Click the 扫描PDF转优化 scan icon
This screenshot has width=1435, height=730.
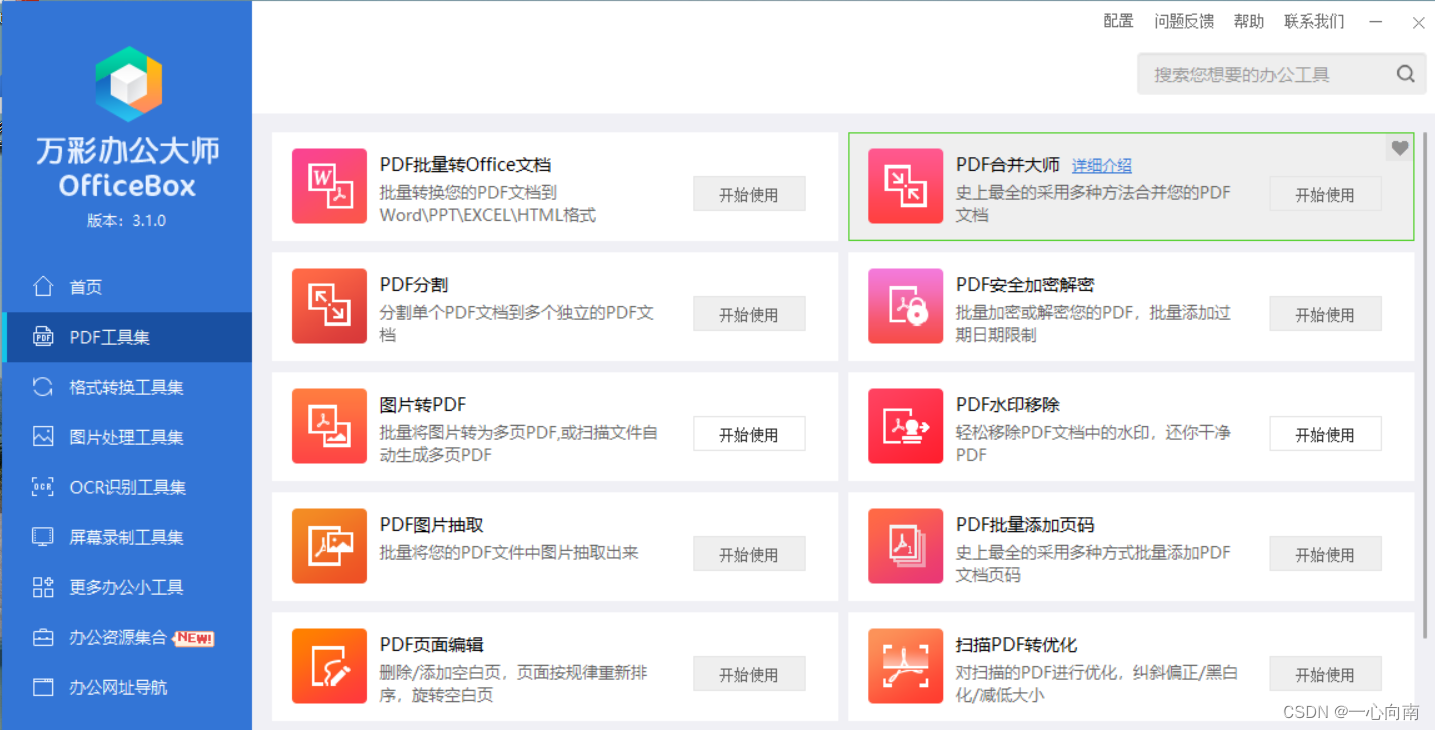pos(905,666)
